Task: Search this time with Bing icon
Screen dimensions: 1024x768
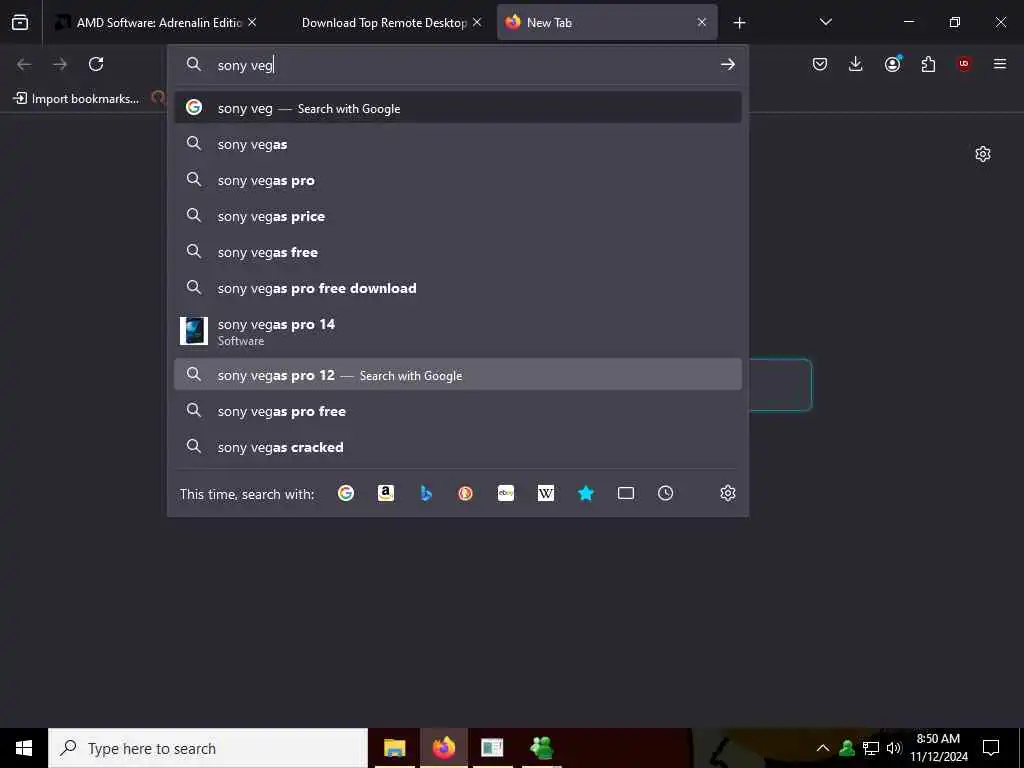Action: click(x=426, y=493)
